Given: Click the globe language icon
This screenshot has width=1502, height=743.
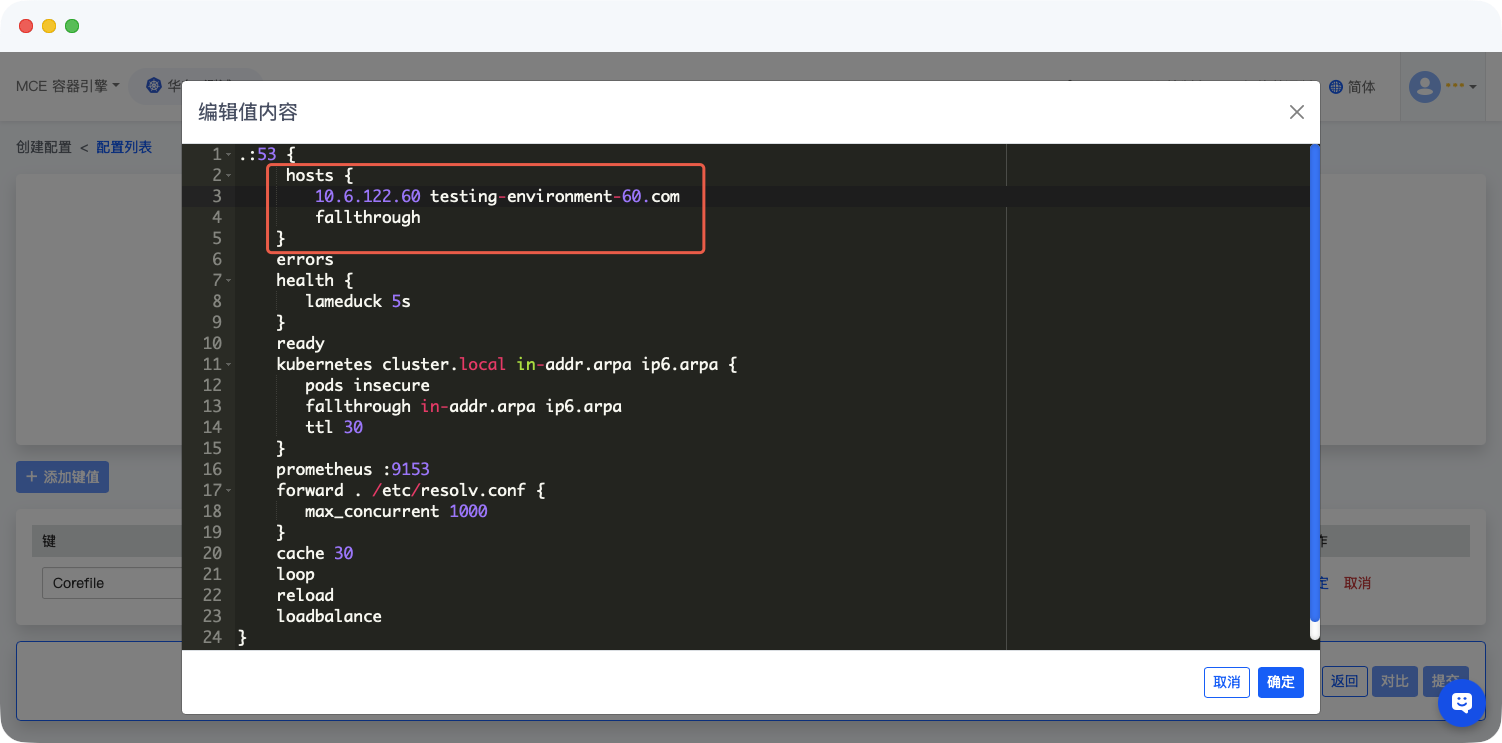Looking at the screenshot, I should coord(1335,87).
